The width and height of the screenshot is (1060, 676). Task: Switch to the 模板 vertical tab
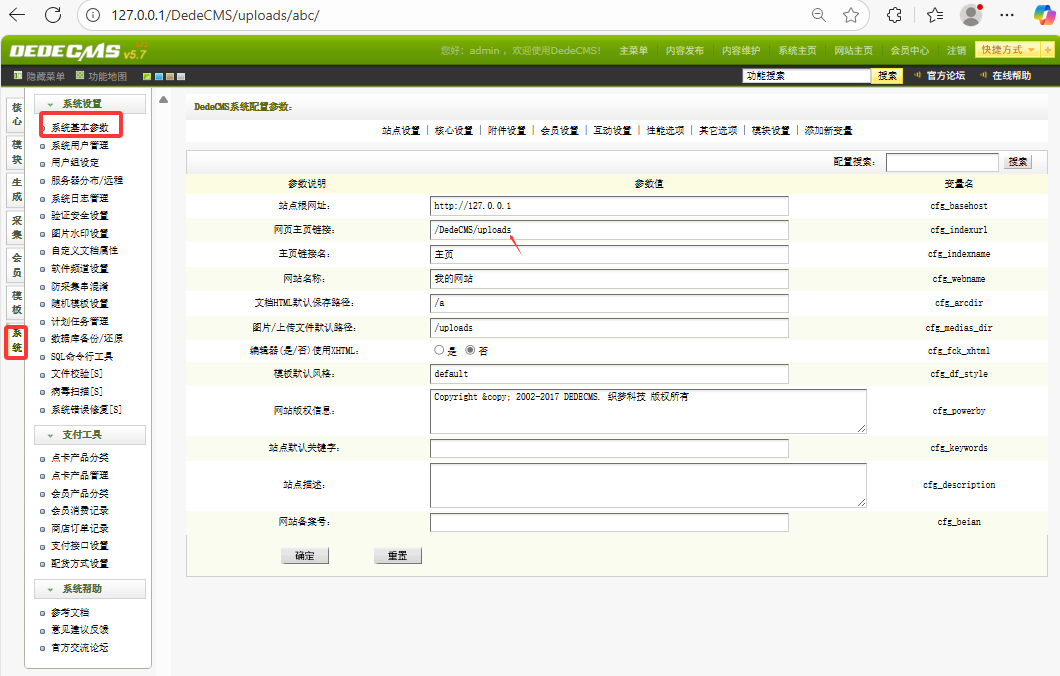(x=17, y=303)
